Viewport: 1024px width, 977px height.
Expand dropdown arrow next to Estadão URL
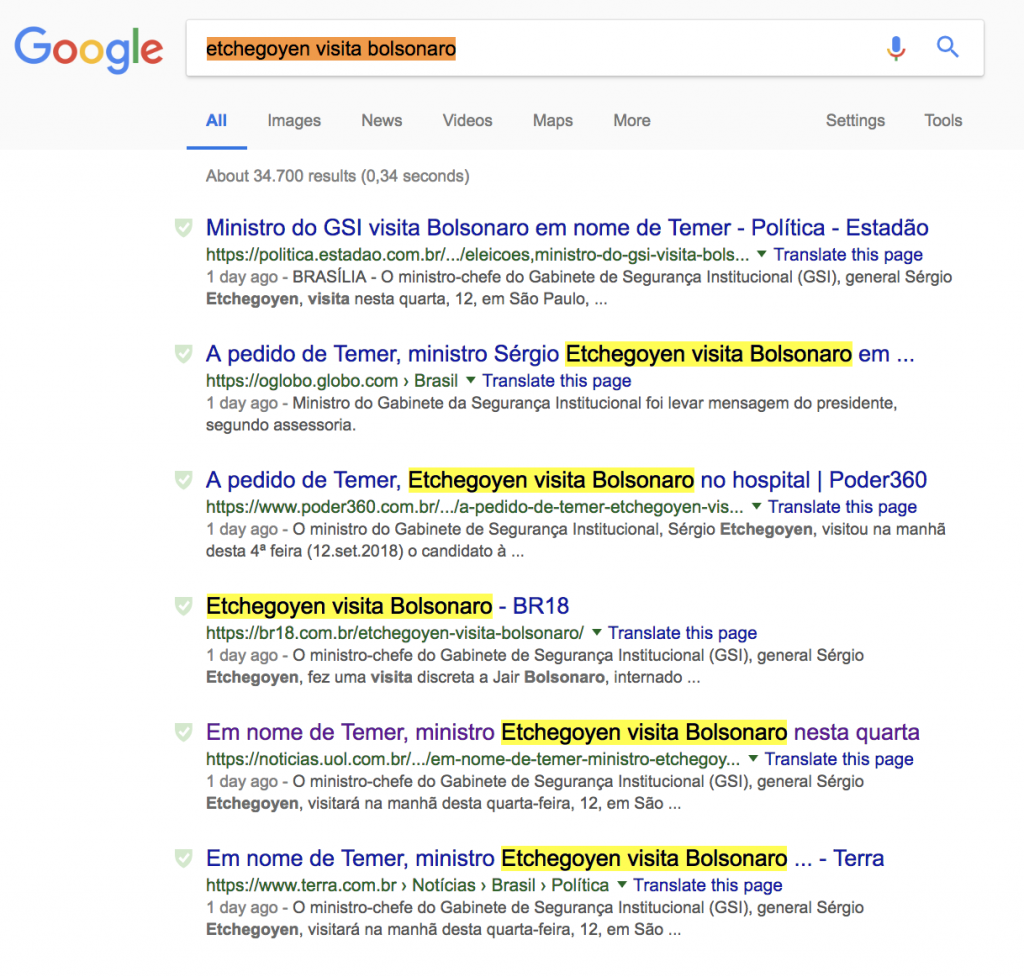[762, 255]
